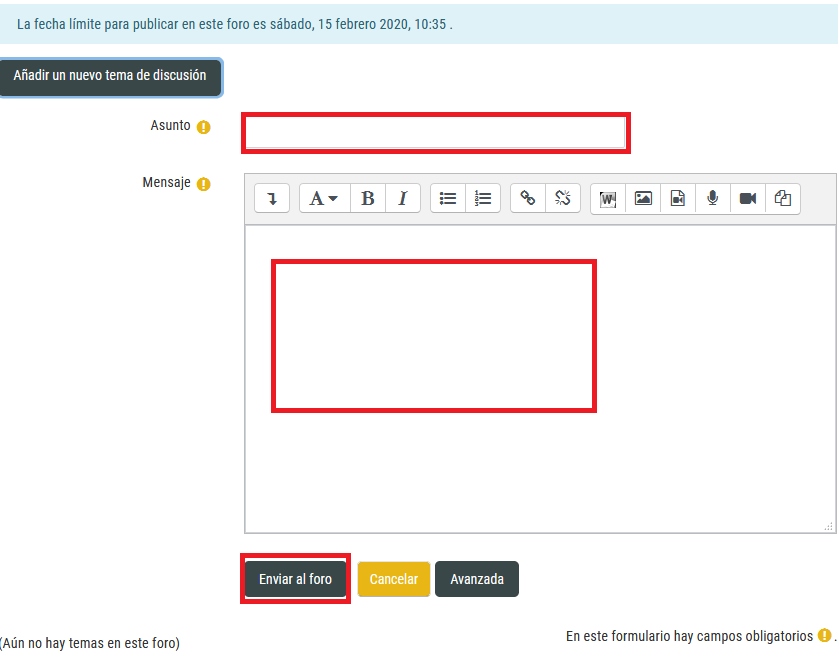Expand the editor toolbar with the arrow toggle

[x=272, y=198]
